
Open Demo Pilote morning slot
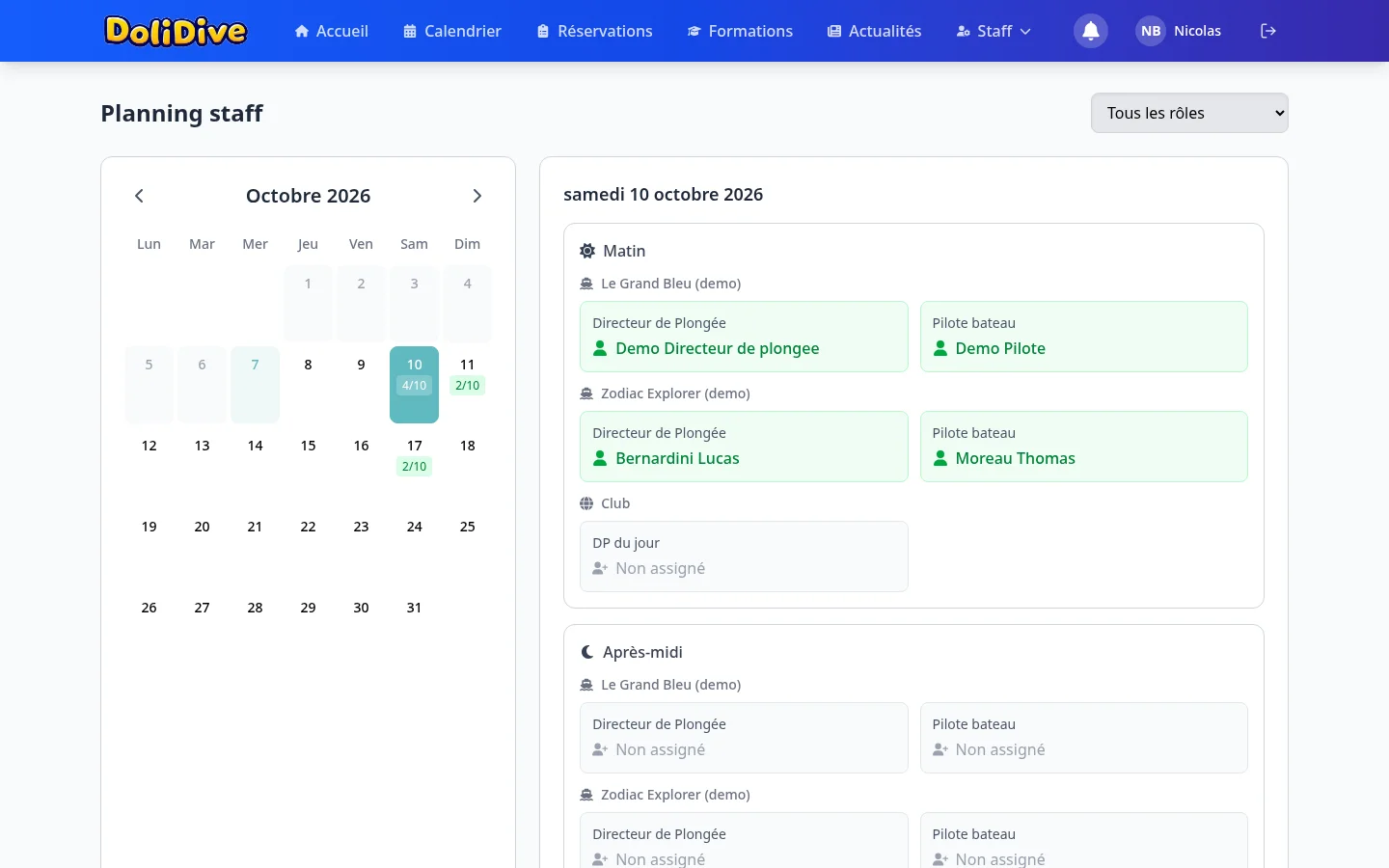tap(1084, 337)
